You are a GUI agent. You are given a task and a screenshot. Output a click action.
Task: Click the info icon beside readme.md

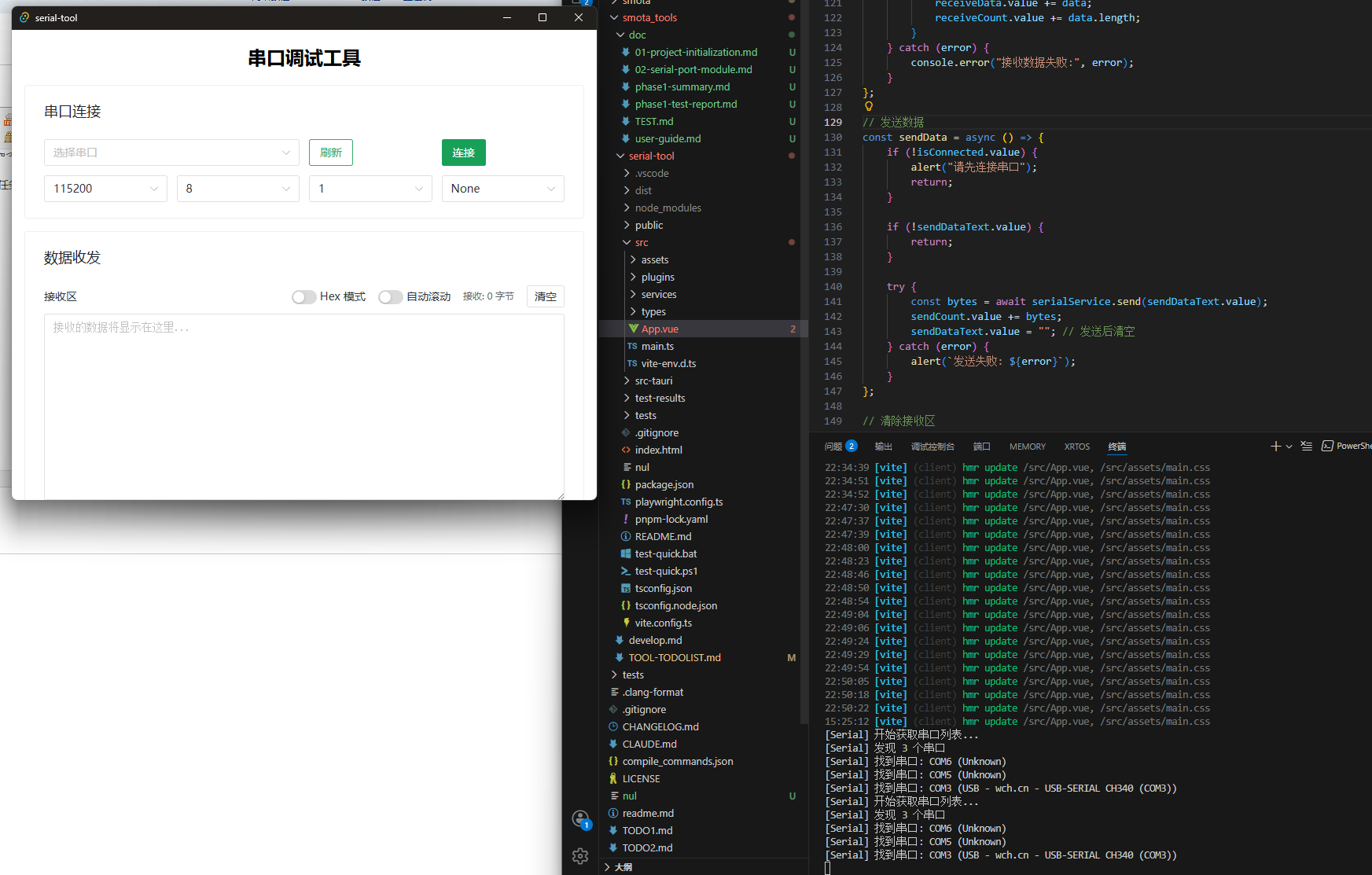pyautogui.click(x=614, y=813)
